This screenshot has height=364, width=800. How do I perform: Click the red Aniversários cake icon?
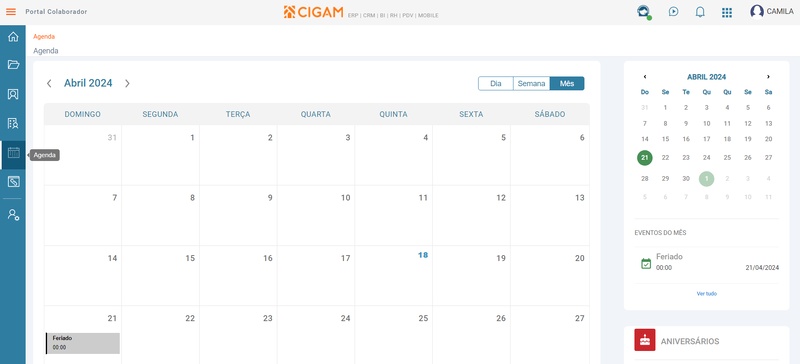pyautogui.click(x=645, y=340)
